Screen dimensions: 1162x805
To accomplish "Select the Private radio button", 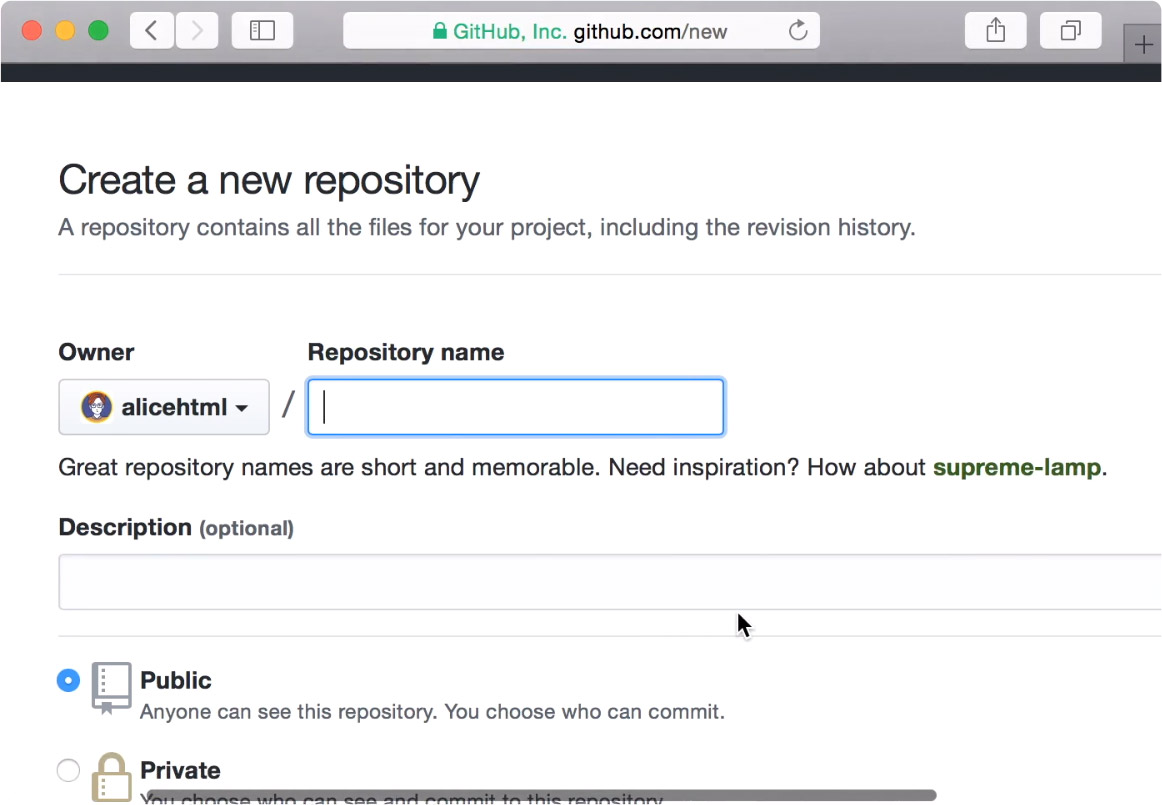I will 68,771.
